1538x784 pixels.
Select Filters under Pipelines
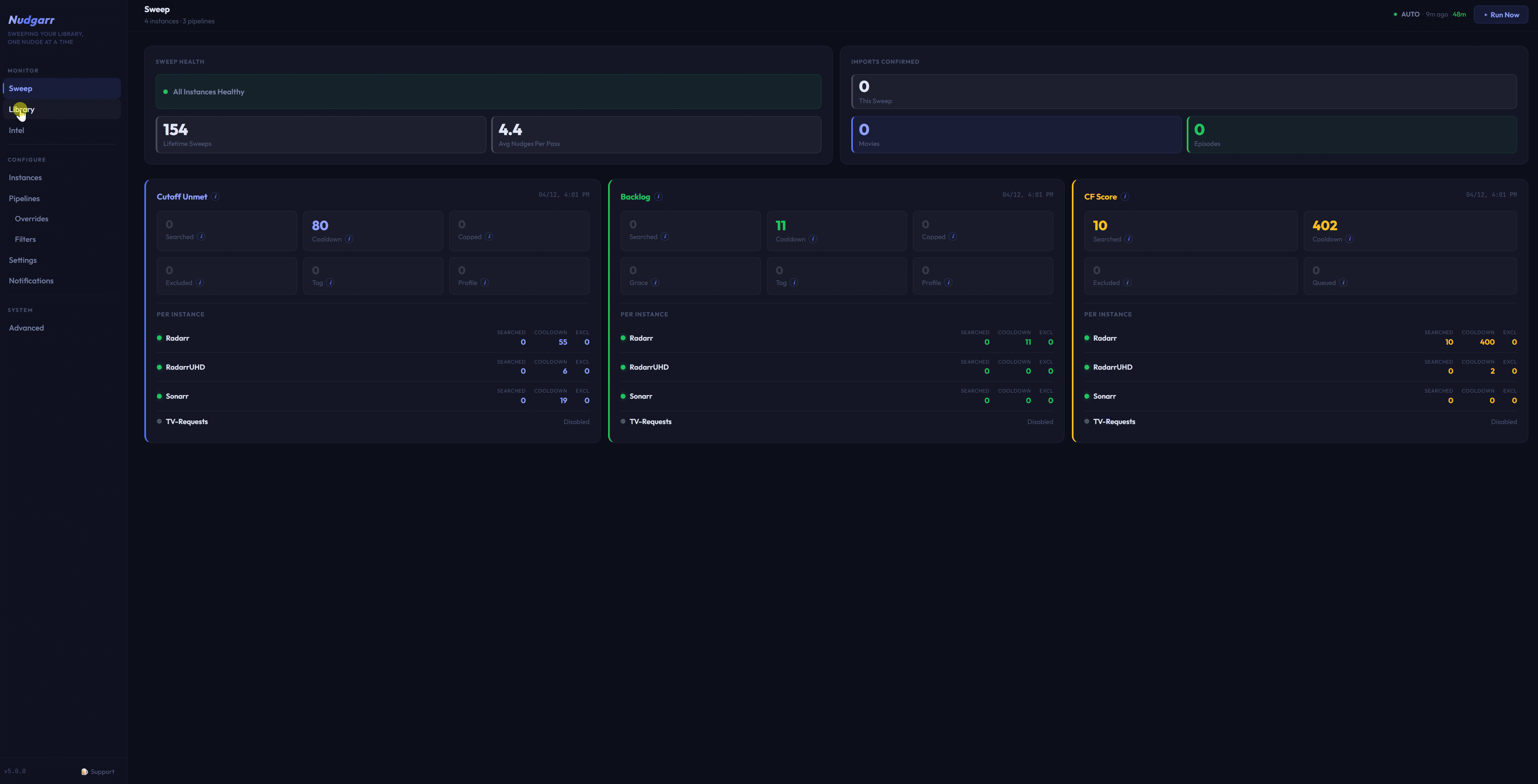[62, 239]
